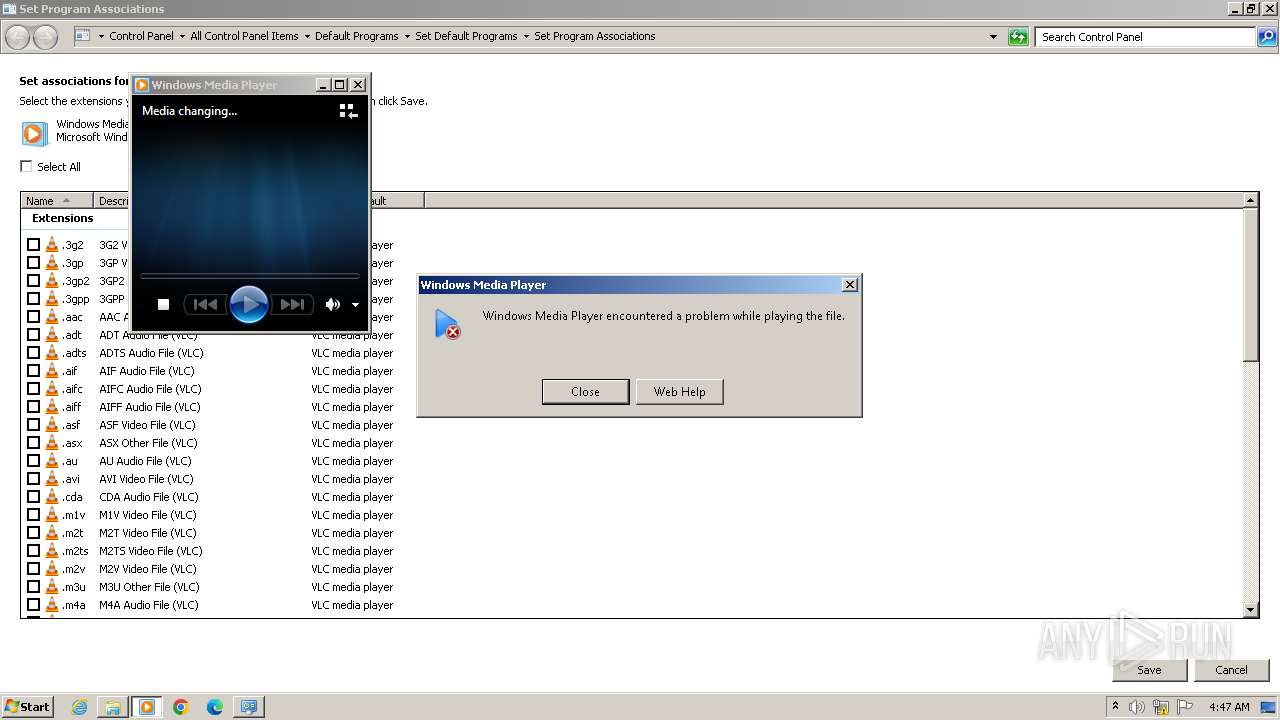
Task: Open Google Chrome from taskbar
Action: tap(181, 707)
